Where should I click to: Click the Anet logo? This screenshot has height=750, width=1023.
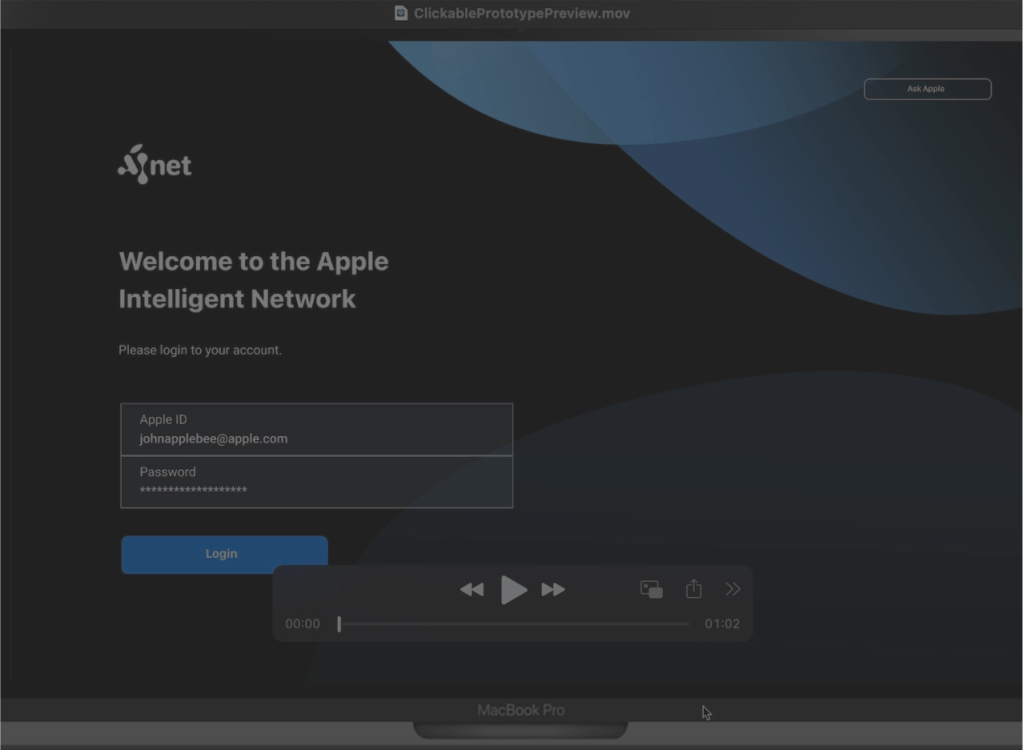point(154,164)
